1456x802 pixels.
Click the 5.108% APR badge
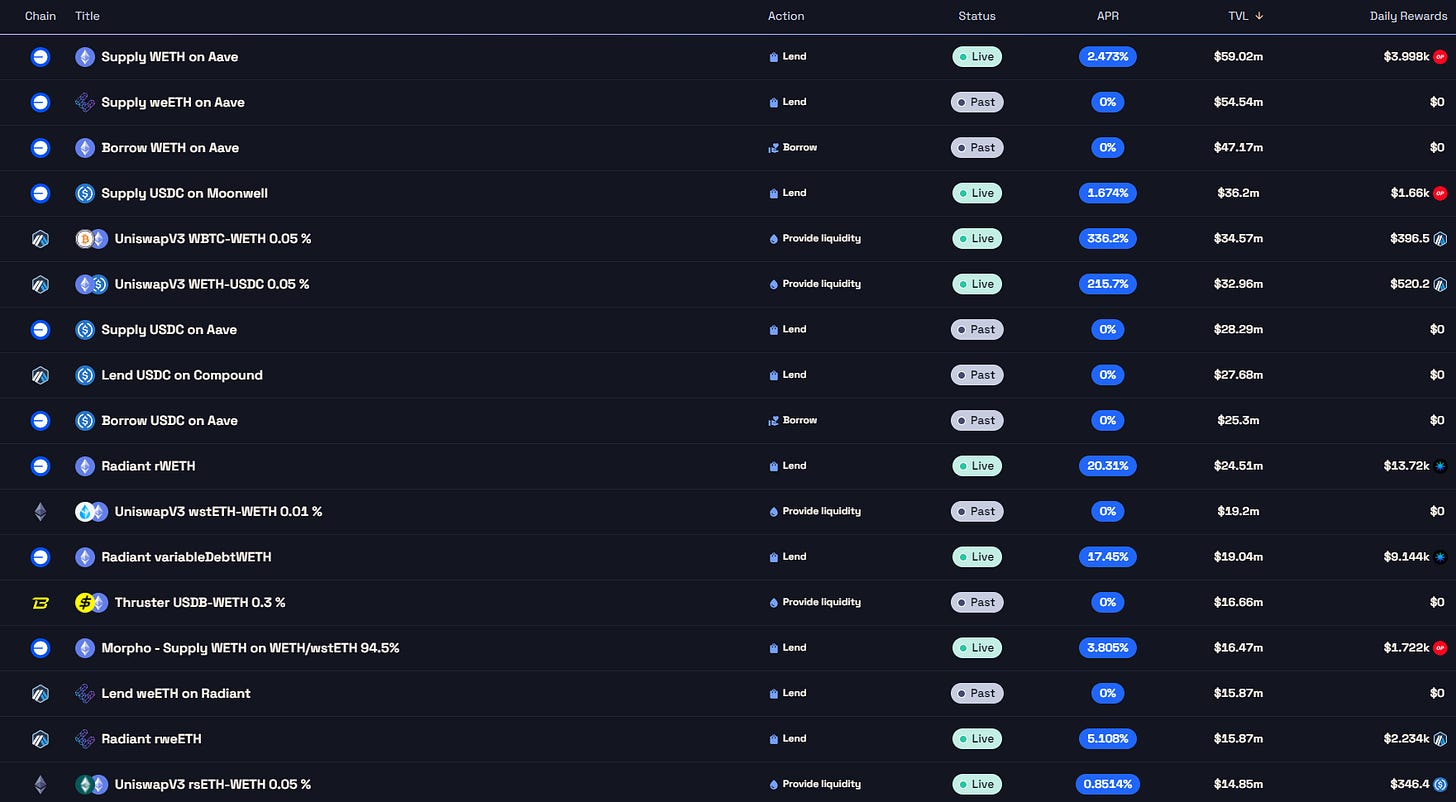(x=1108, y=739)
